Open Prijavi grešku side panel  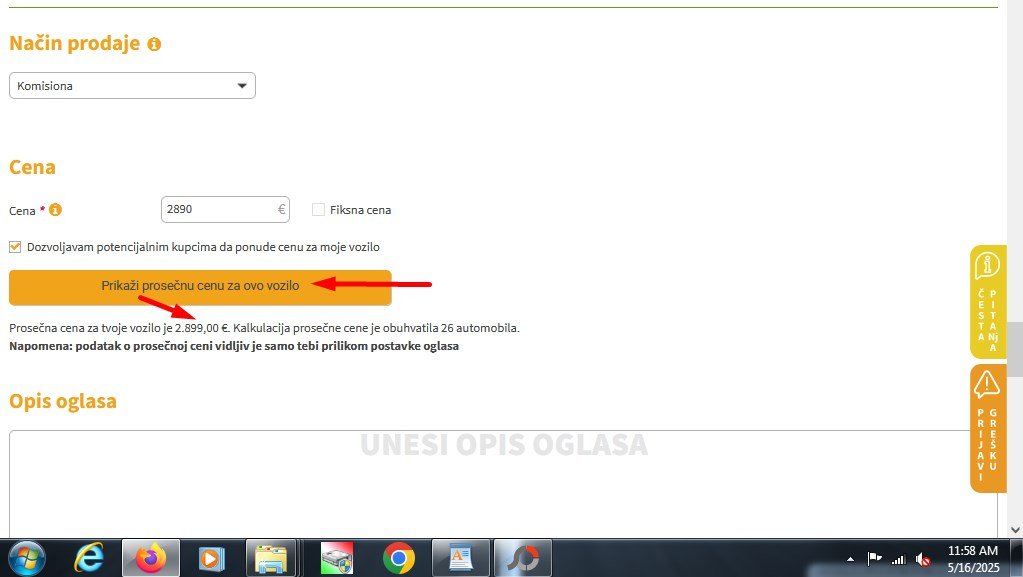(x=988, y=428)
